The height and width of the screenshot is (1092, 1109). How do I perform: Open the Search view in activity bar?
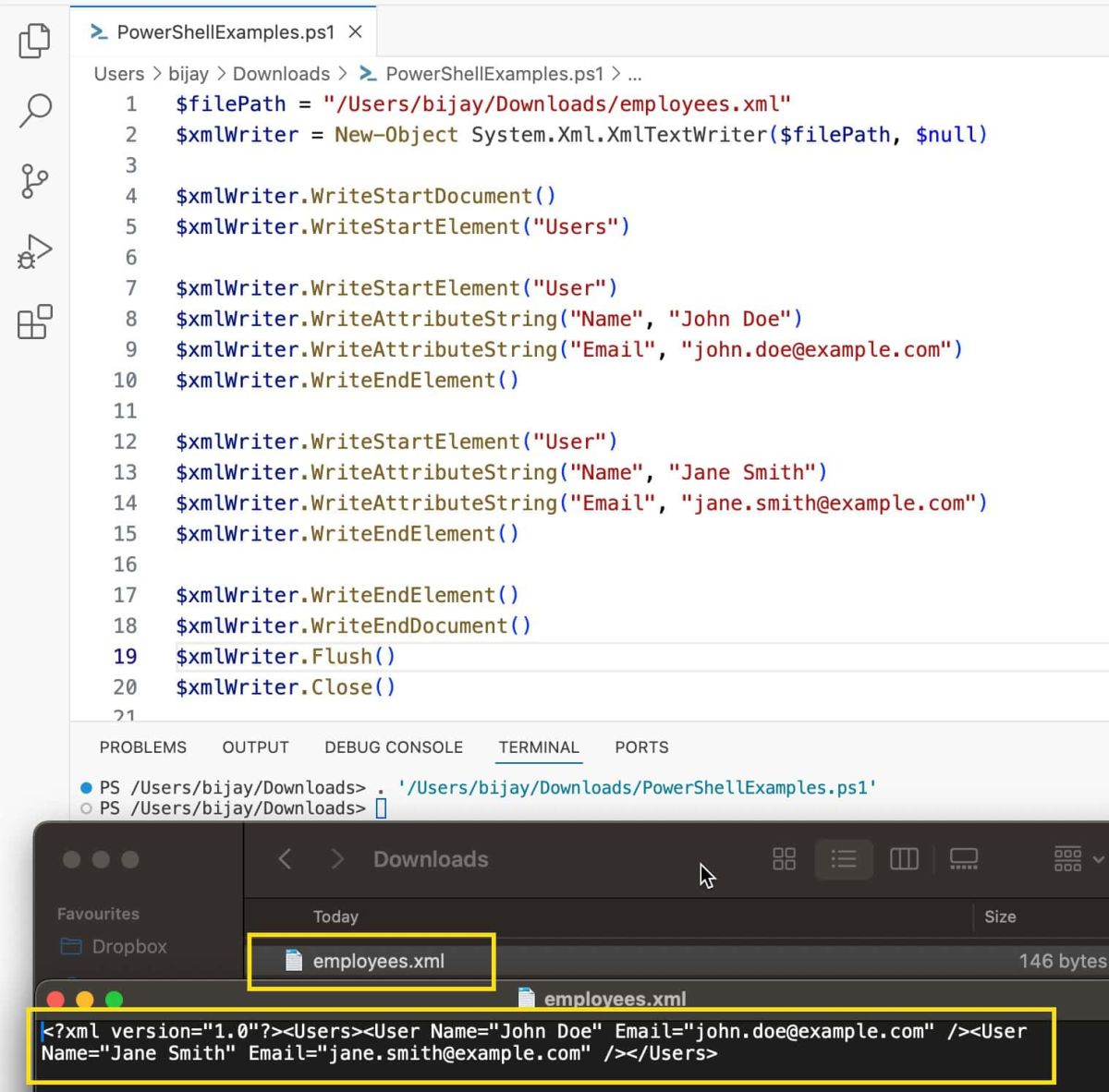tap(34, 110)
